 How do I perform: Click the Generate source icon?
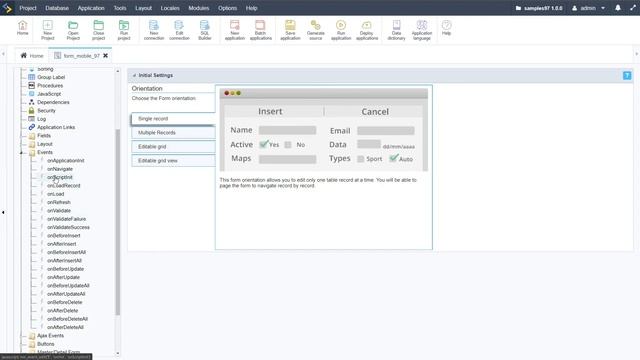pyautogui.click(x=316, y=30)
